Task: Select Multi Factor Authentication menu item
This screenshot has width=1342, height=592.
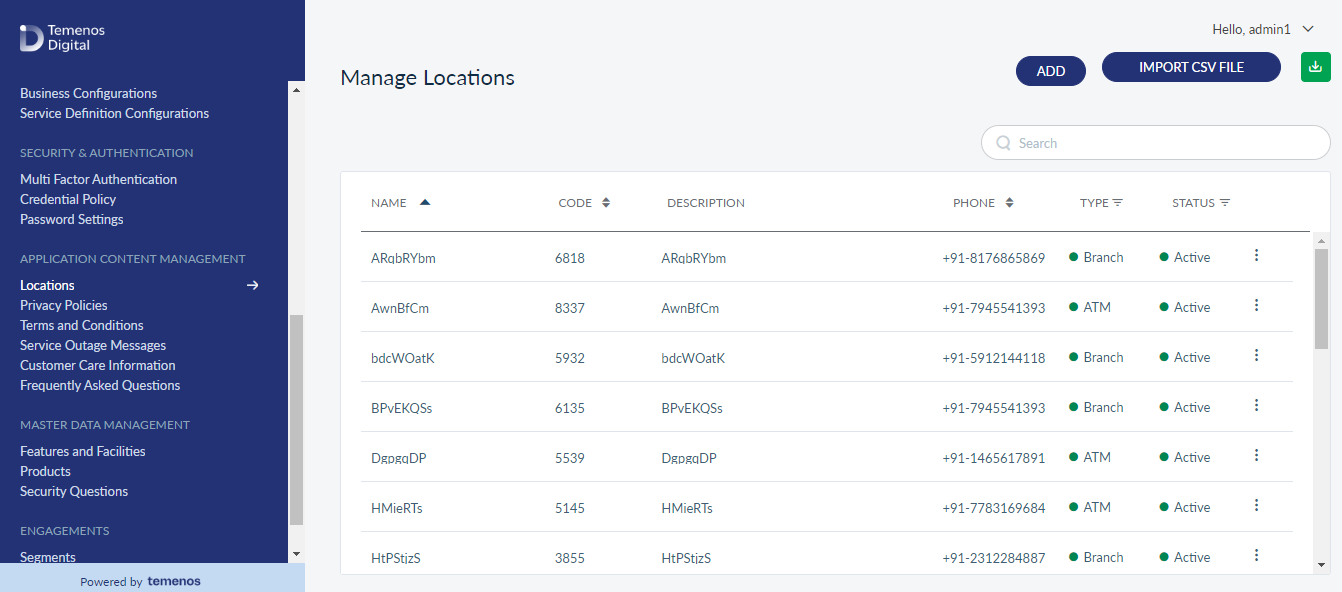Action: point(98,179)
